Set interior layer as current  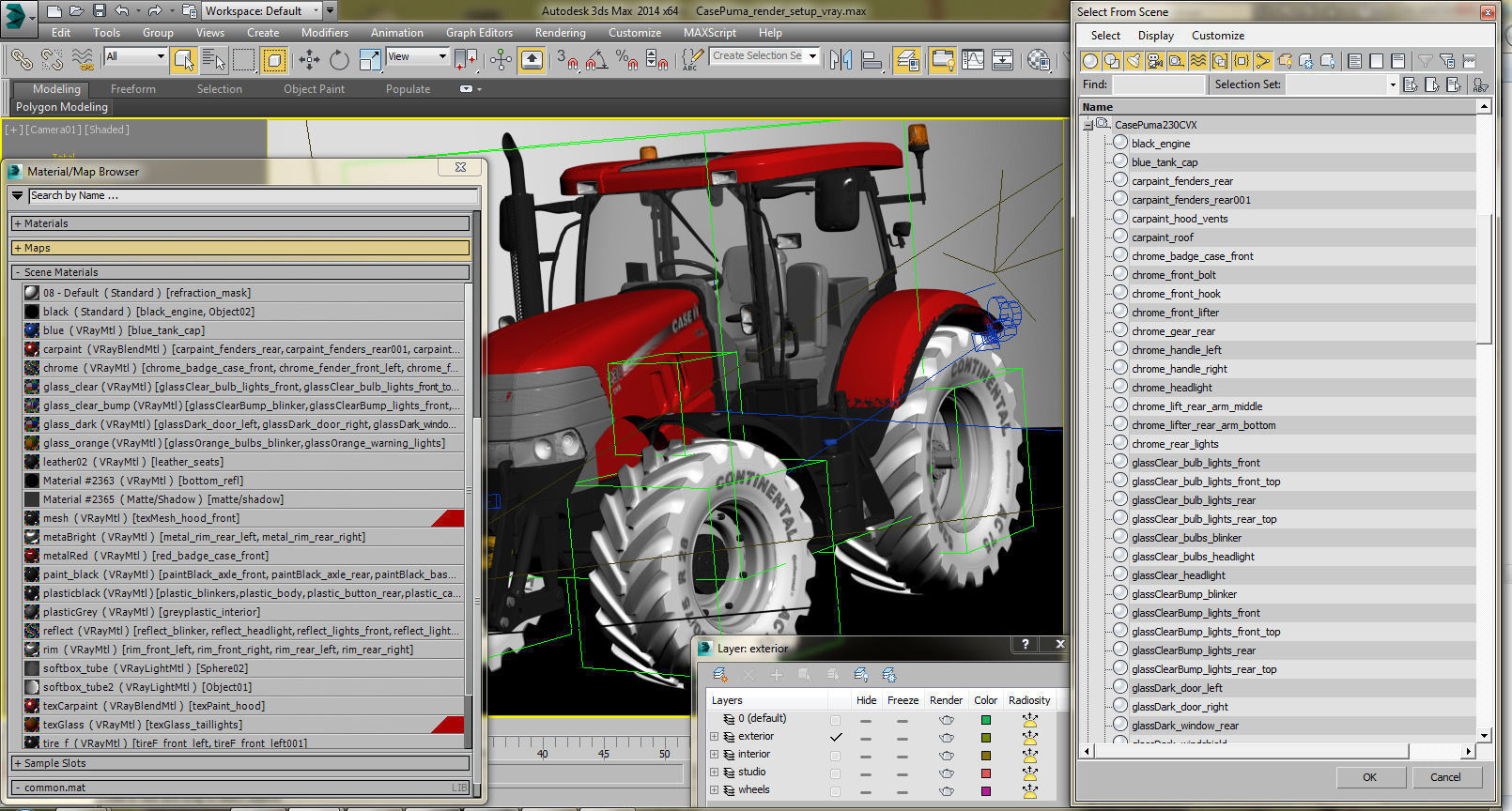click(836, 755)
